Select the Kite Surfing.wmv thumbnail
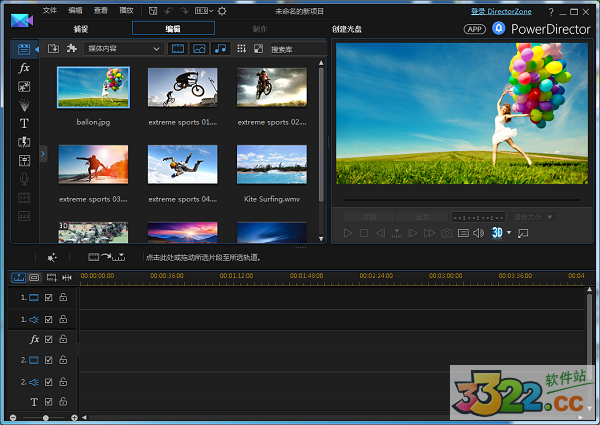The width and height of the screenshot is (600, 425). click(271, 164)
